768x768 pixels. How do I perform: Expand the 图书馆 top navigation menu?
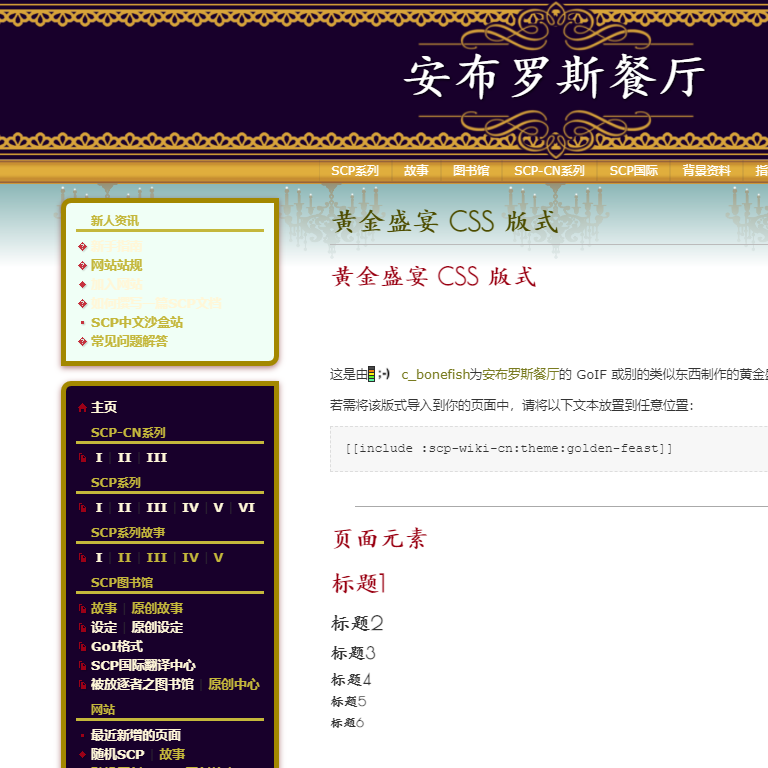coord(471,171)
